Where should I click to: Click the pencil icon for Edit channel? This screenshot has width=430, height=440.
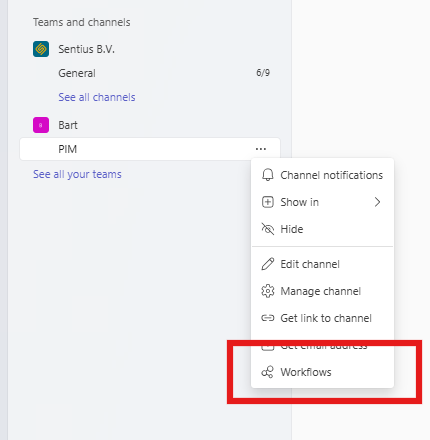coord(267,264)
